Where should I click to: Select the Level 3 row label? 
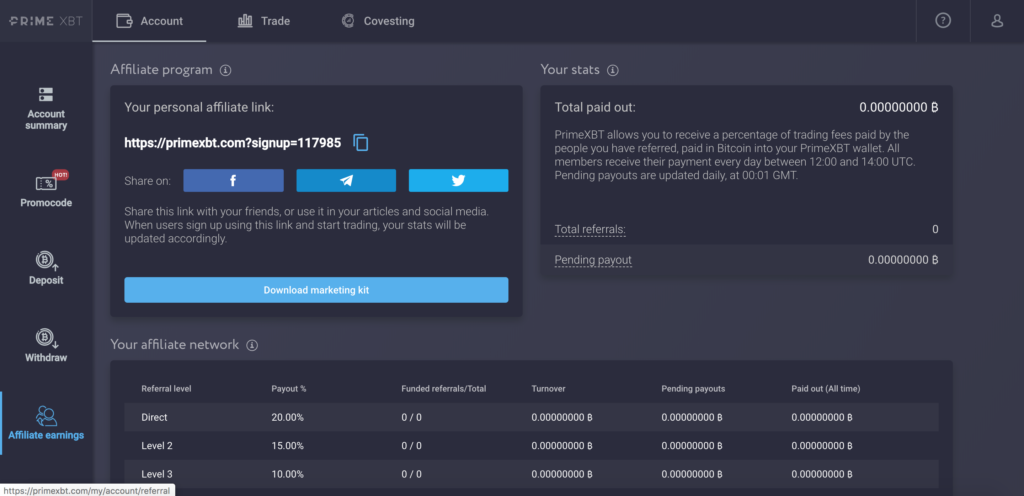[157, 474]
